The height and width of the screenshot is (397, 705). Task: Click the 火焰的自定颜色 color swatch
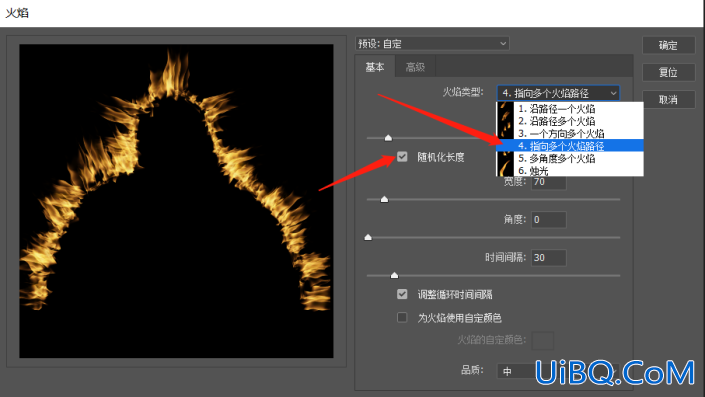tap(543, 340)
